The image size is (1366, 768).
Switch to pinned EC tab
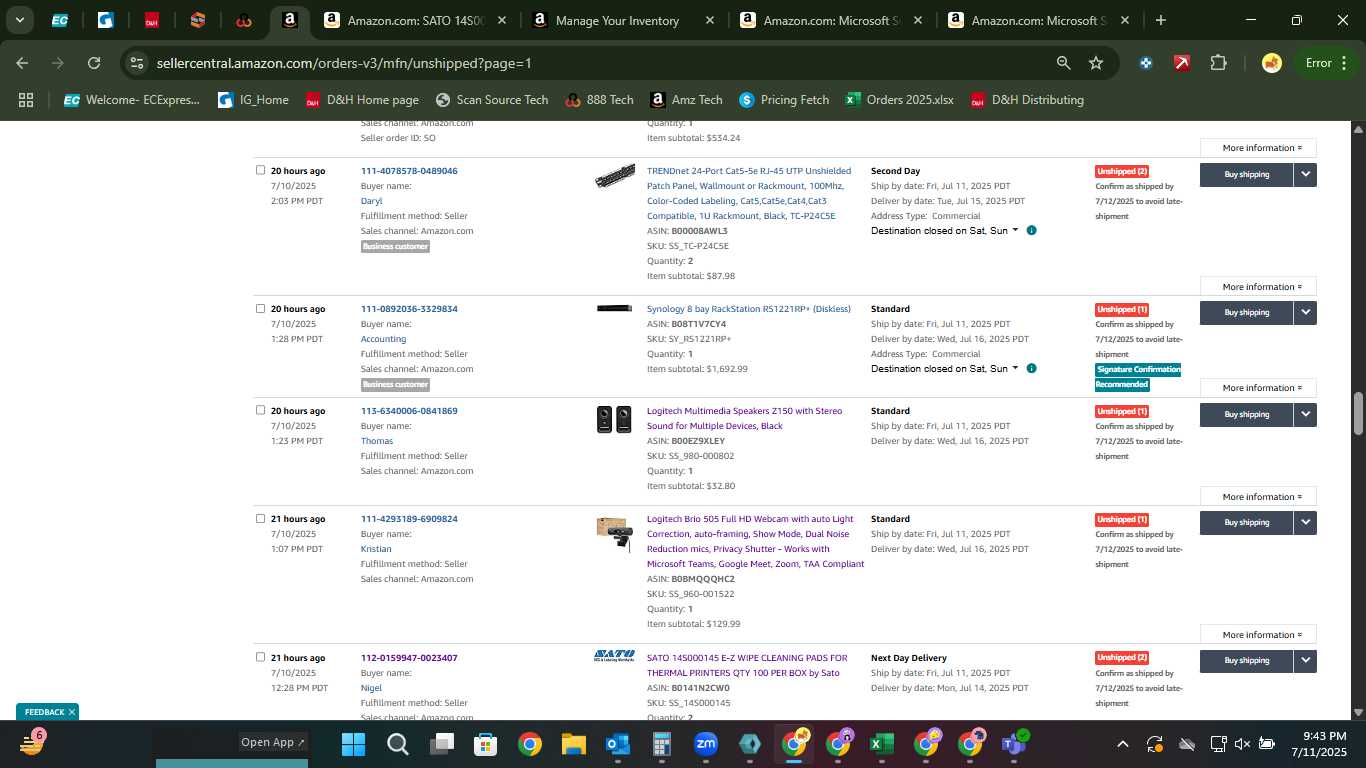(x=59, y=20)
